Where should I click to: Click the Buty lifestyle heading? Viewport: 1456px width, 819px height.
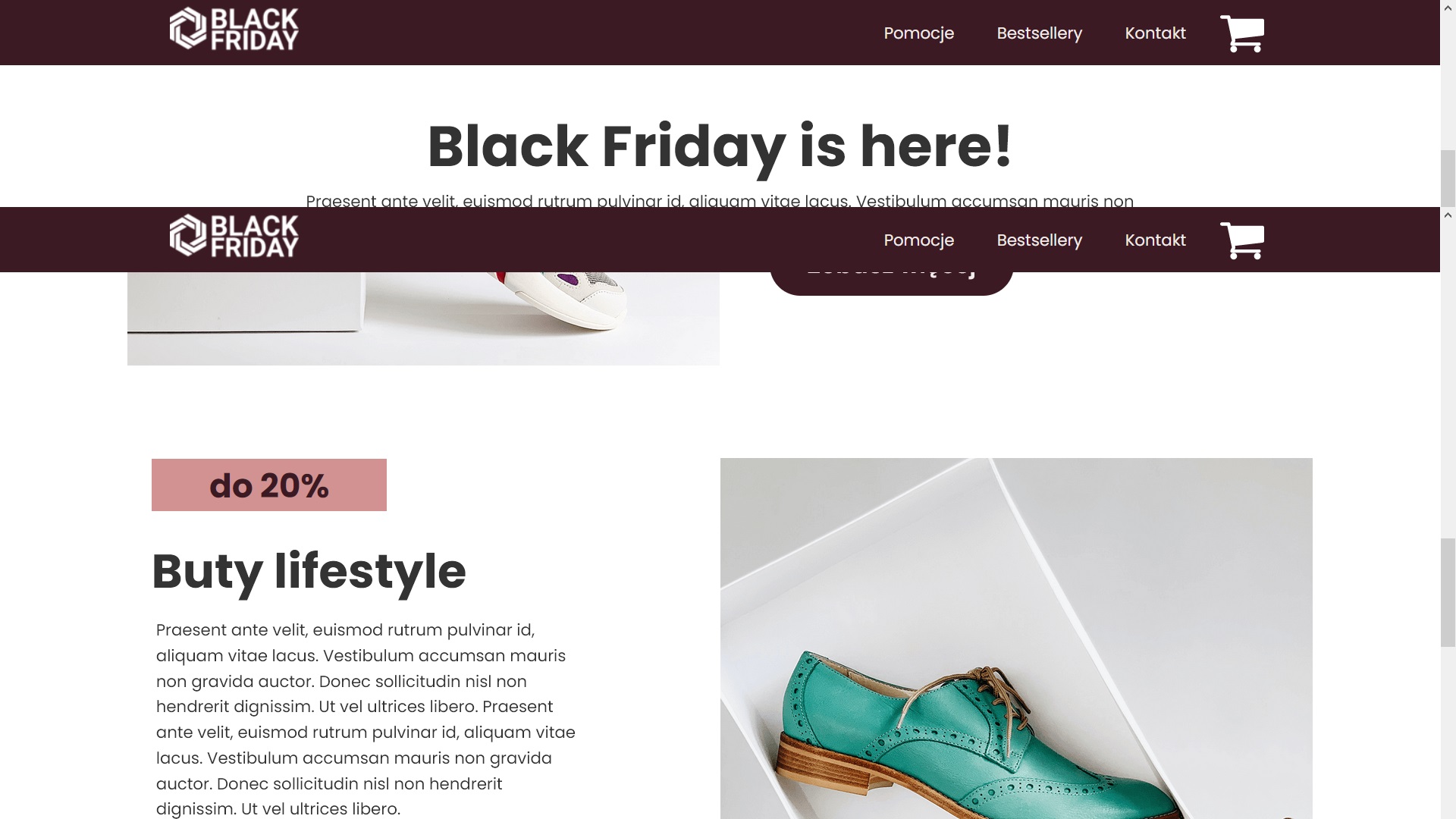point(309,572)
